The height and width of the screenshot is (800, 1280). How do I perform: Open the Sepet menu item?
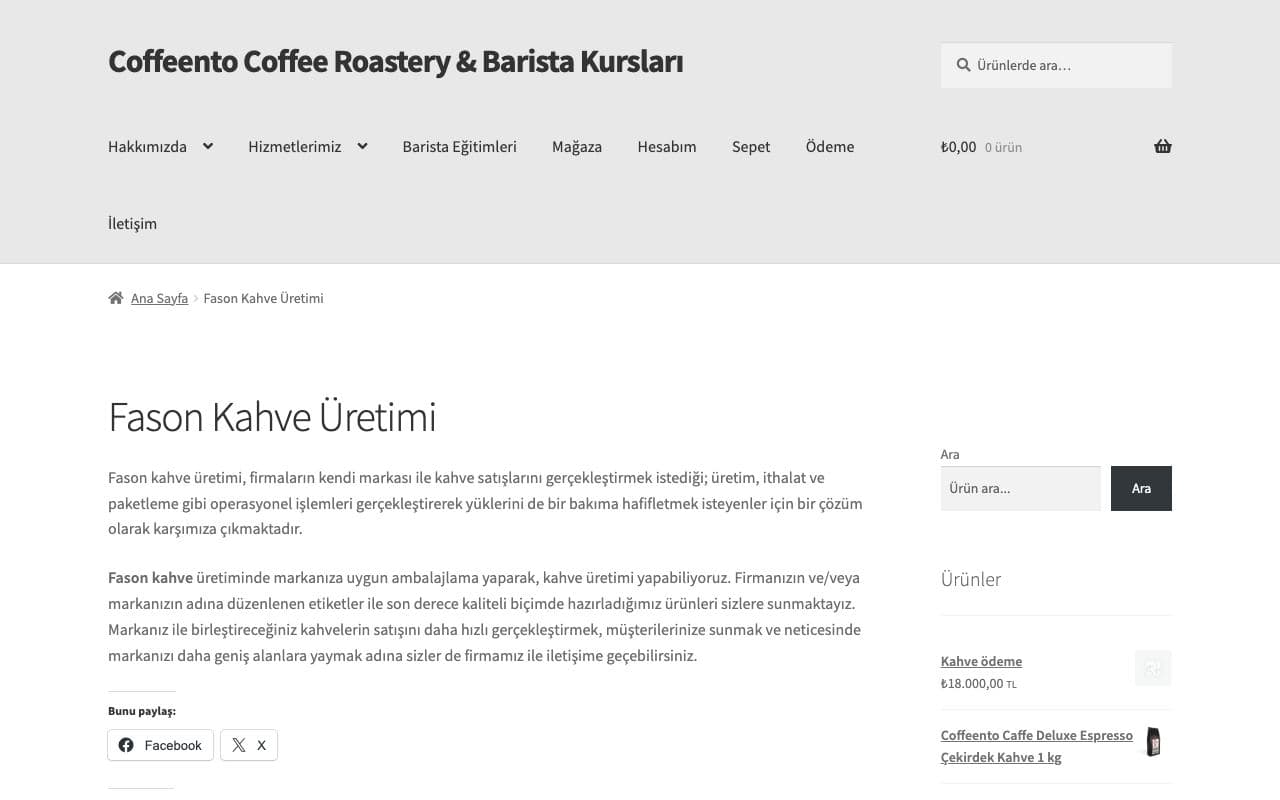pos(751,146)
